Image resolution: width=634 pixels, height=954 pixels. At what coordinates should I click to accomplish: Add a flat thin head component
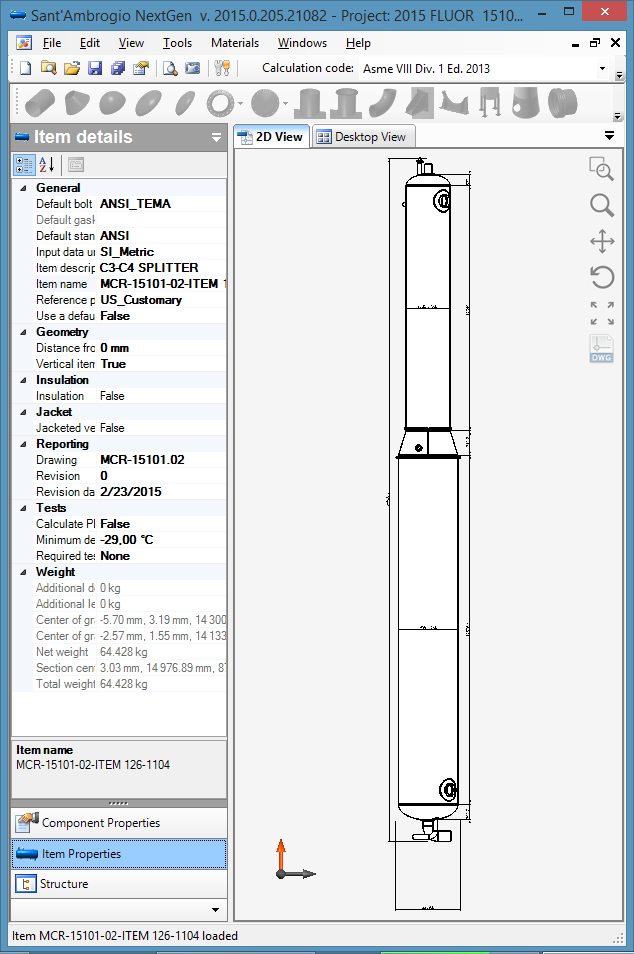(185, 103)
